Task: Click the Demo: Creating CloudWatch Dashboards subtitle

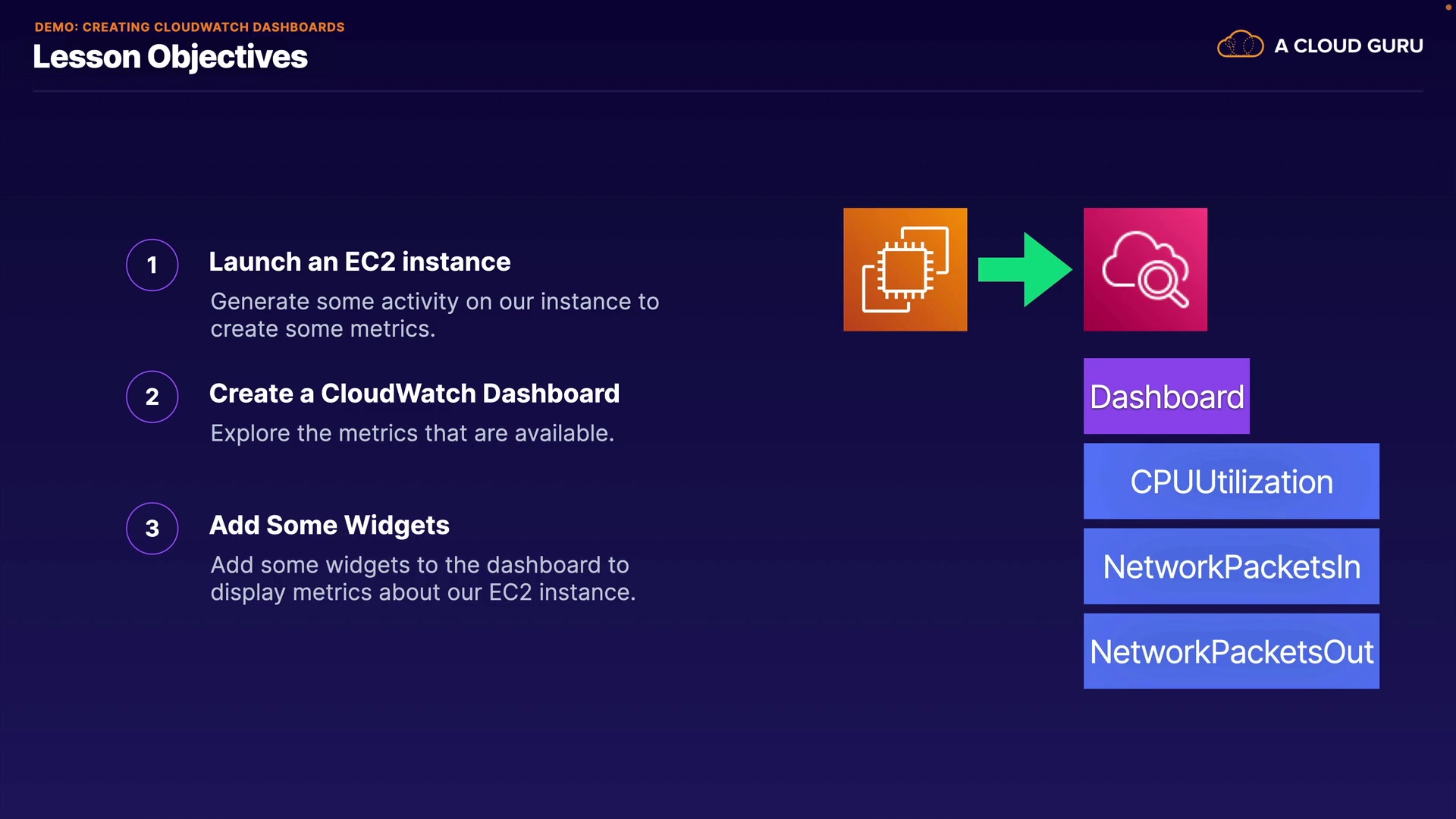Action: pos(190,27)
